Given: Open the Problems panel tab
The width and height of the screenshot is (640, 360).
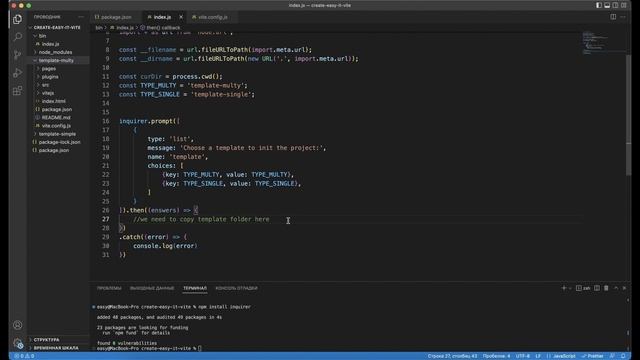Looking at the screenshot, I should (x=109, y=288).
